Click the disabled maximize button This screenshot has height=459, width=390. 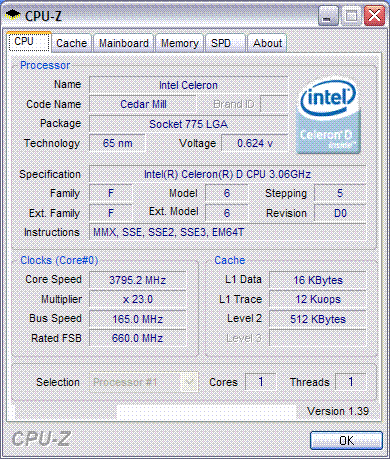coord(351,16)
